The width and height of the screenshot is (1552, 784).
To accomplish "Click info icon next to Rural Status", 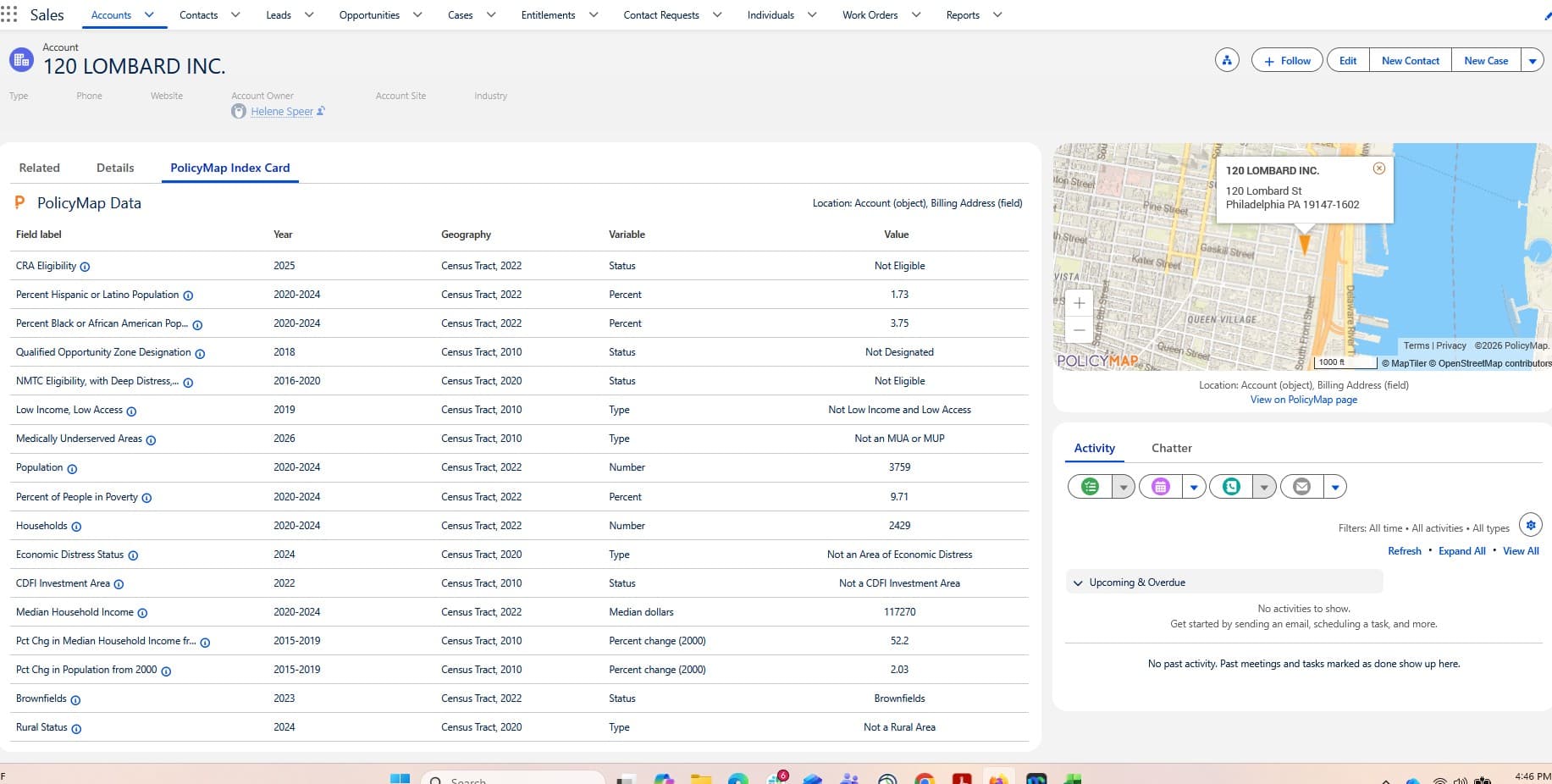I will pyautogui.click(x=76, y=729).
